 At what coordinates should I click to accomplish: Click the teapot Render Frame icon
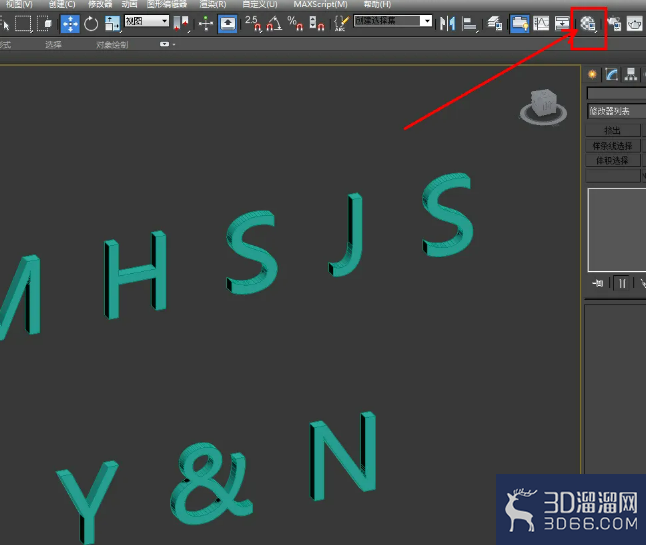coord(635,23)
